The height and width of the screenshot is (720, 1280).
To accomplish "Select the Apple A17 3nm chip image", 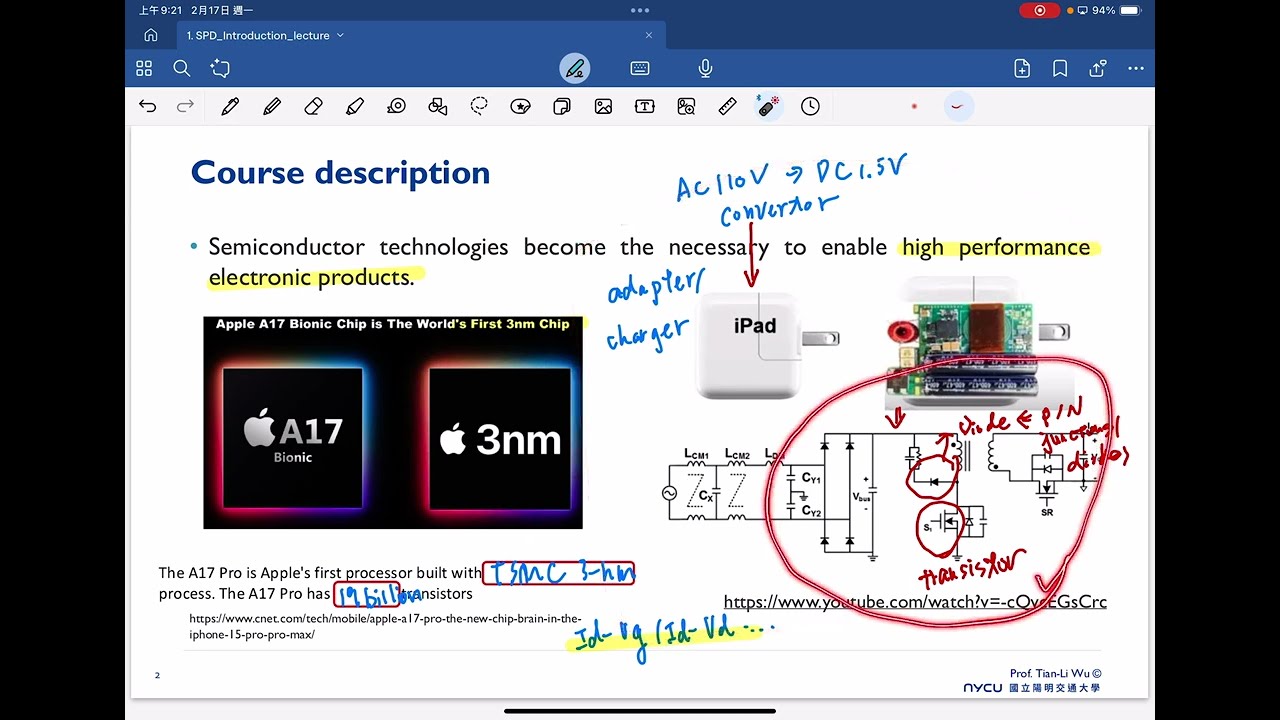I will click(x=393, y=423).
